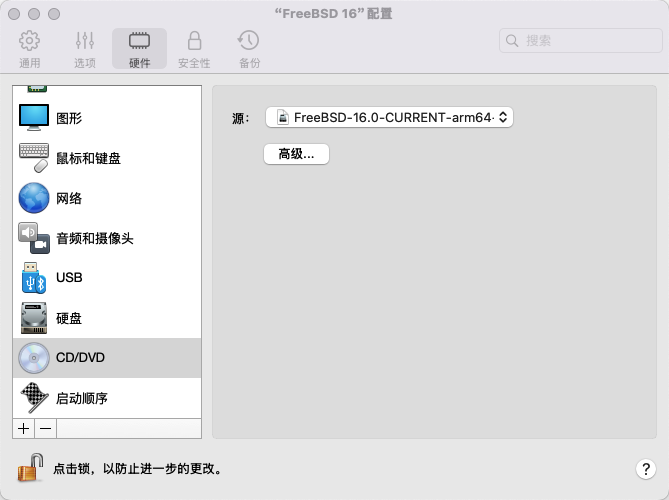Select the 图形 label in hardware list

pos(69,118)
